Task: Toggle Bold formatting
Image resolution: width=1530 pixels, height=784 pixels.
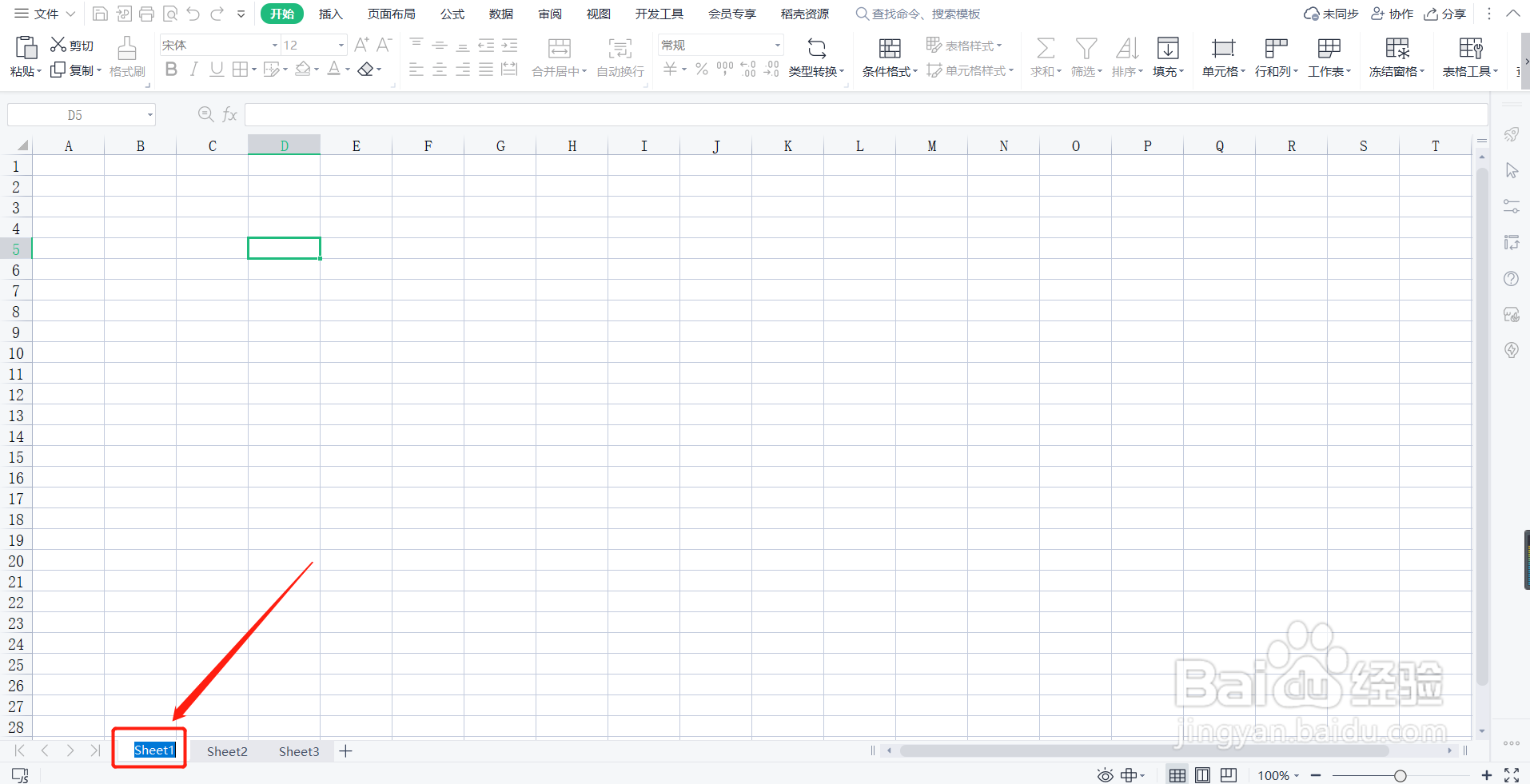Action: 171,70
